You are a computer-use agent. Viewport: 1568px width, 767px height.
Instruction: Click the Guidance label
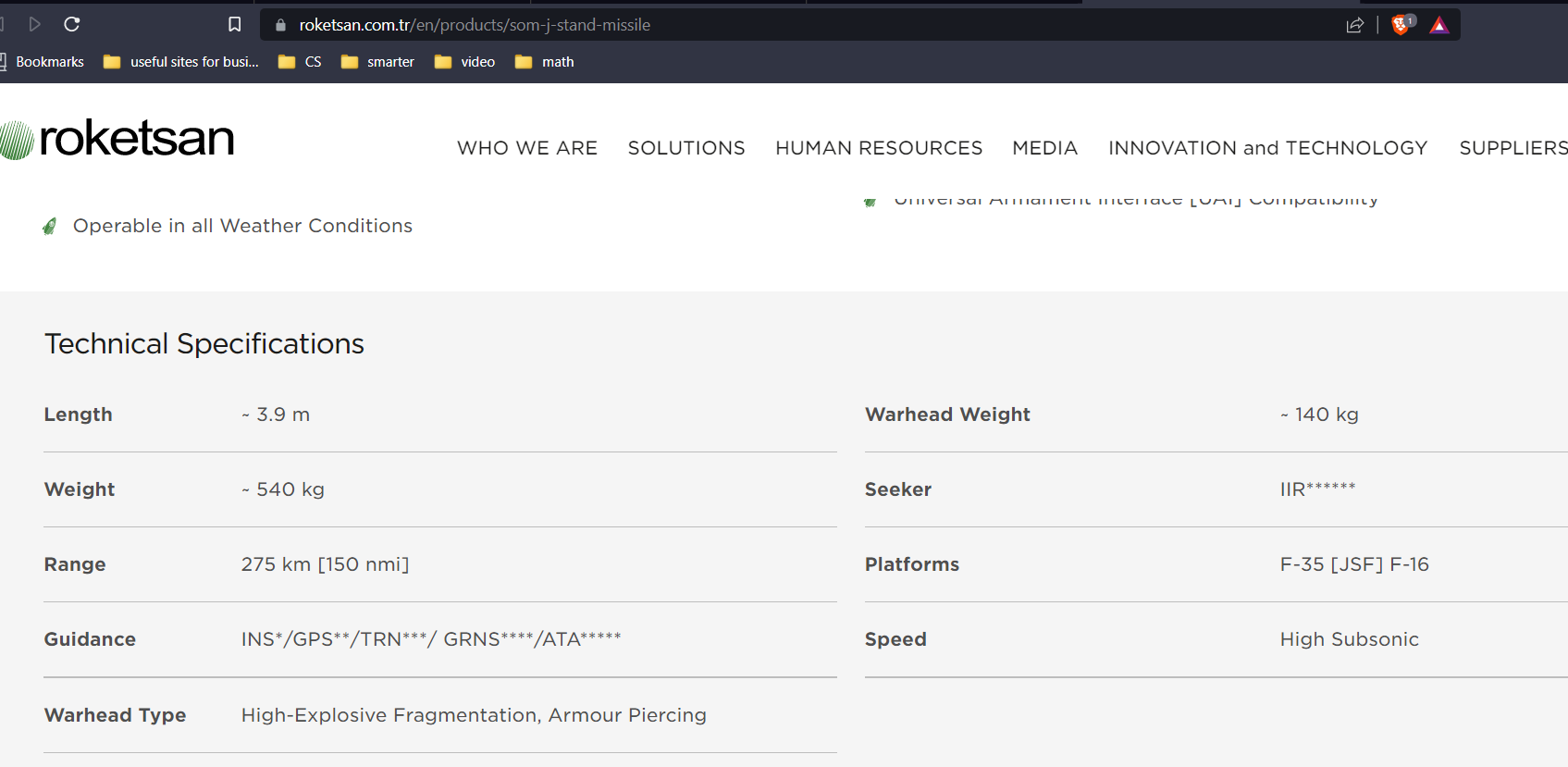[x=90, y=639]
